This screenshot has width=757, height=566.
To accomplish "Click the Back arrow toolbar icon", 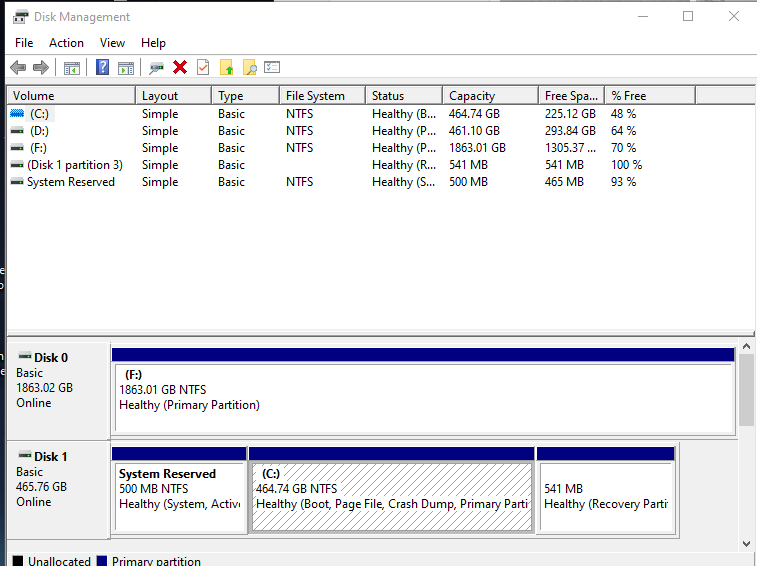I will (18, 68).
